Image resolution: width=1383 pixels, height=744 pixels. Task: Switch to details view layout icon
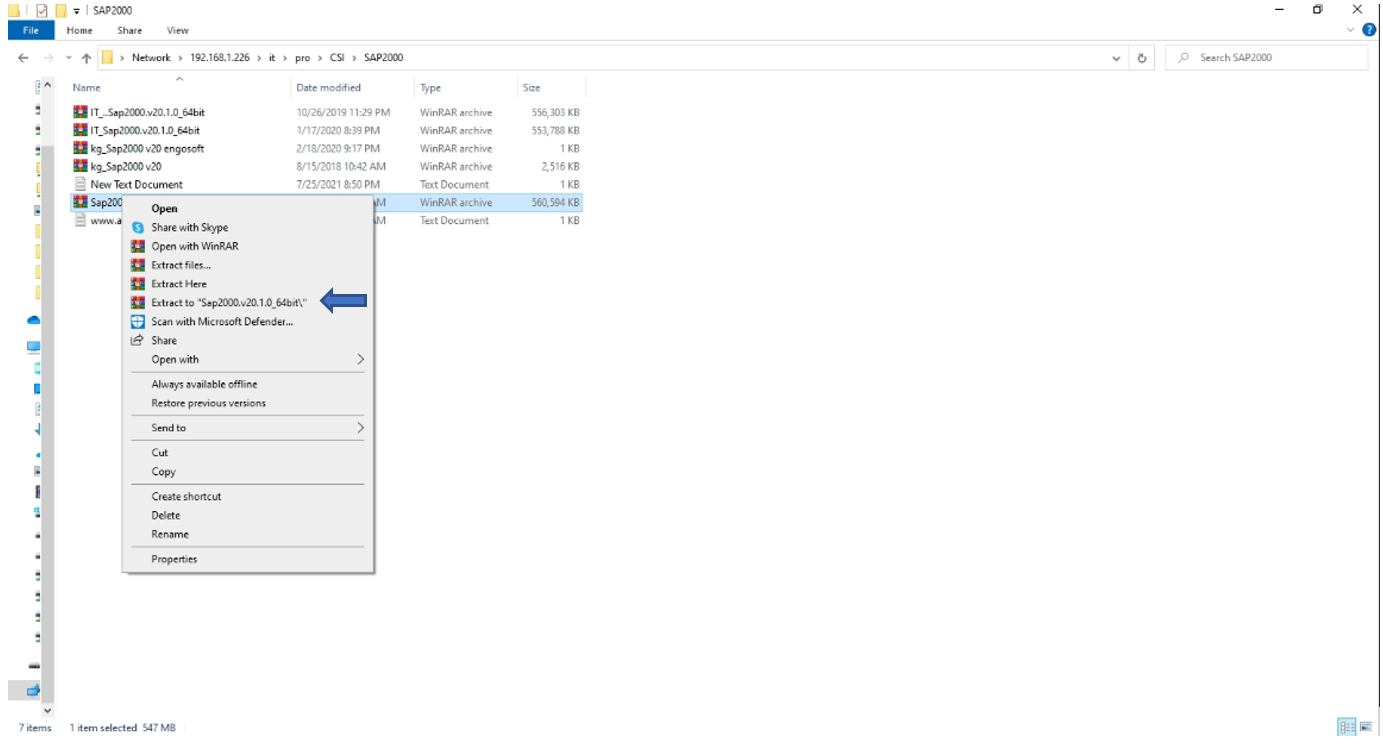[x=1346, y=727]
